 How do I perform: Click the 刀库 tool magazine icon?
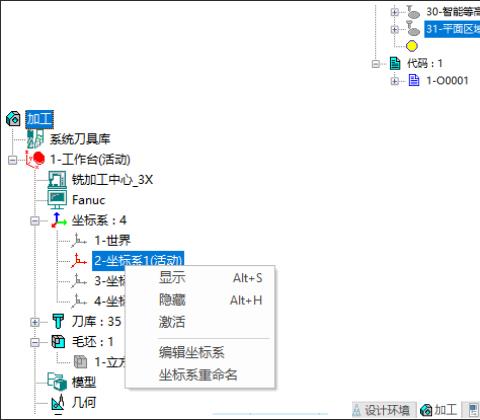58,321
